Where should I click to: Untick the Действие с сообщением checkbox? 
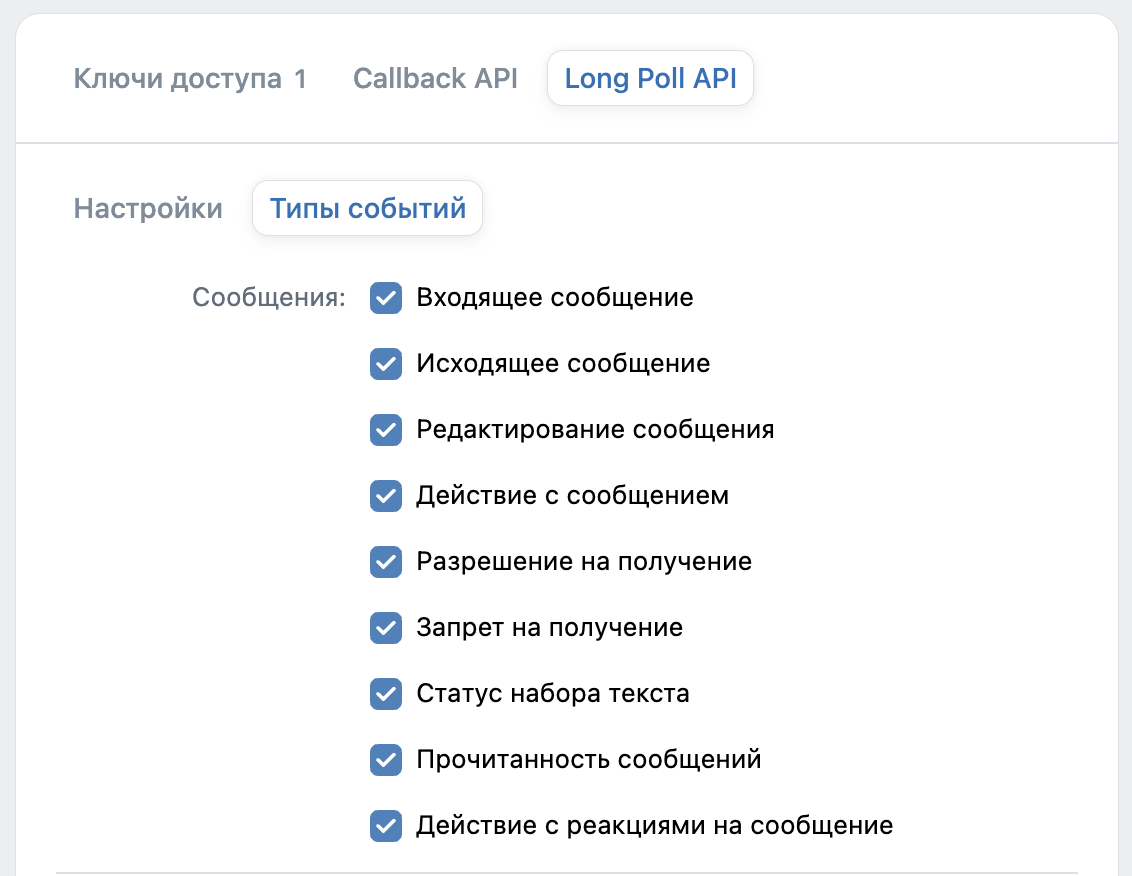point(386,496)
